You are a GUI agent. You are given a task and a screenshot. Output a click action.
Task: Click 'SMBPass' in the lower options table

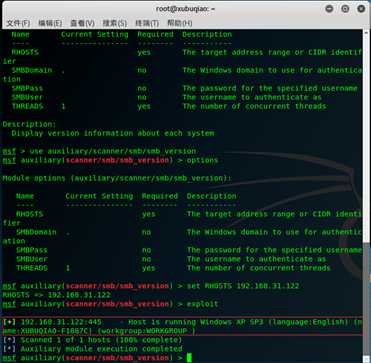(32, 250)
